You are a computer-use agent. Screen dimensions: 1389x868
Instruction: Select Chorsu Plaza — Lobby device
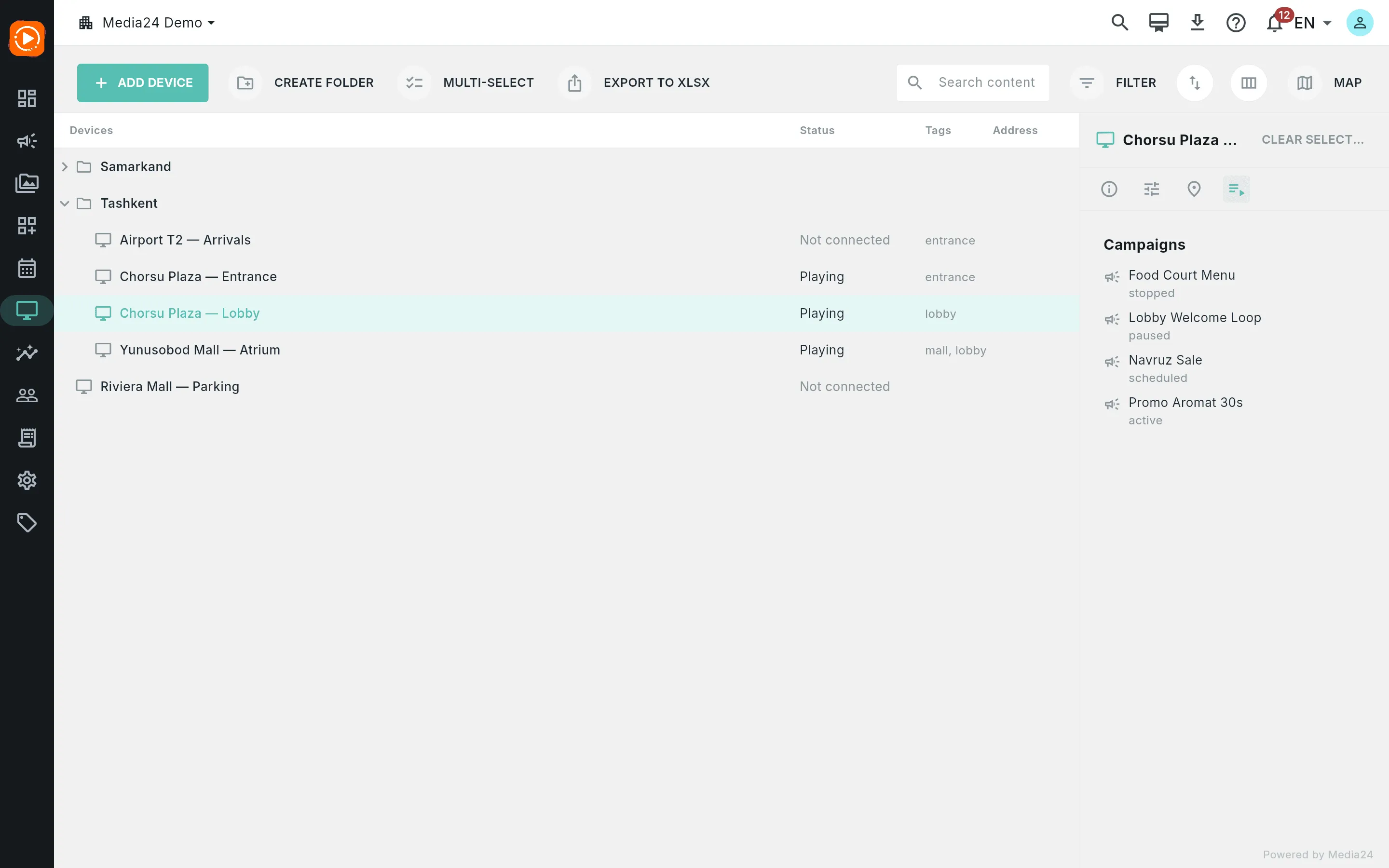pos(567,313)
